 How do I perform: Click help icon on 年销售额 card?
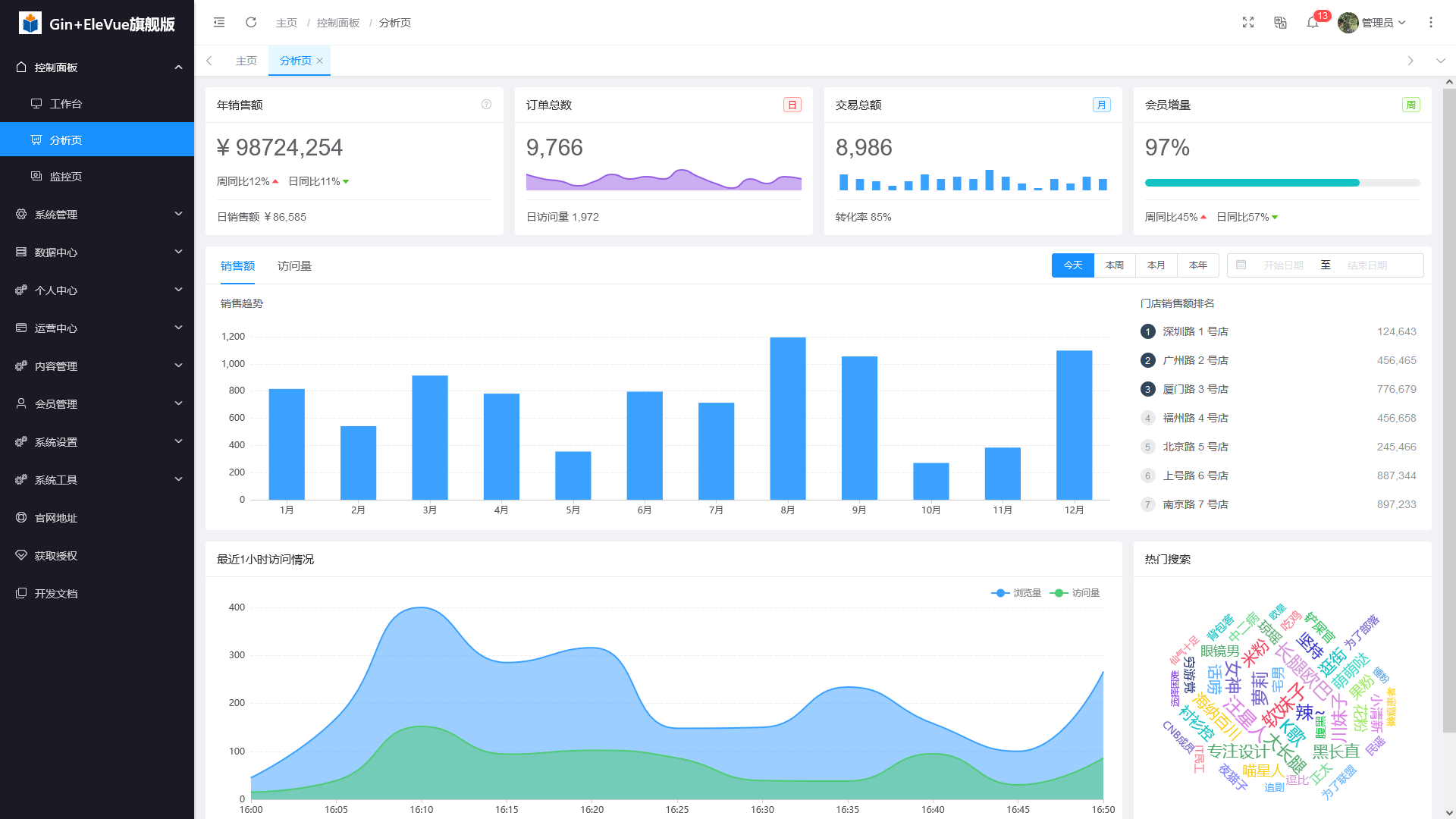tap(486, 105)
